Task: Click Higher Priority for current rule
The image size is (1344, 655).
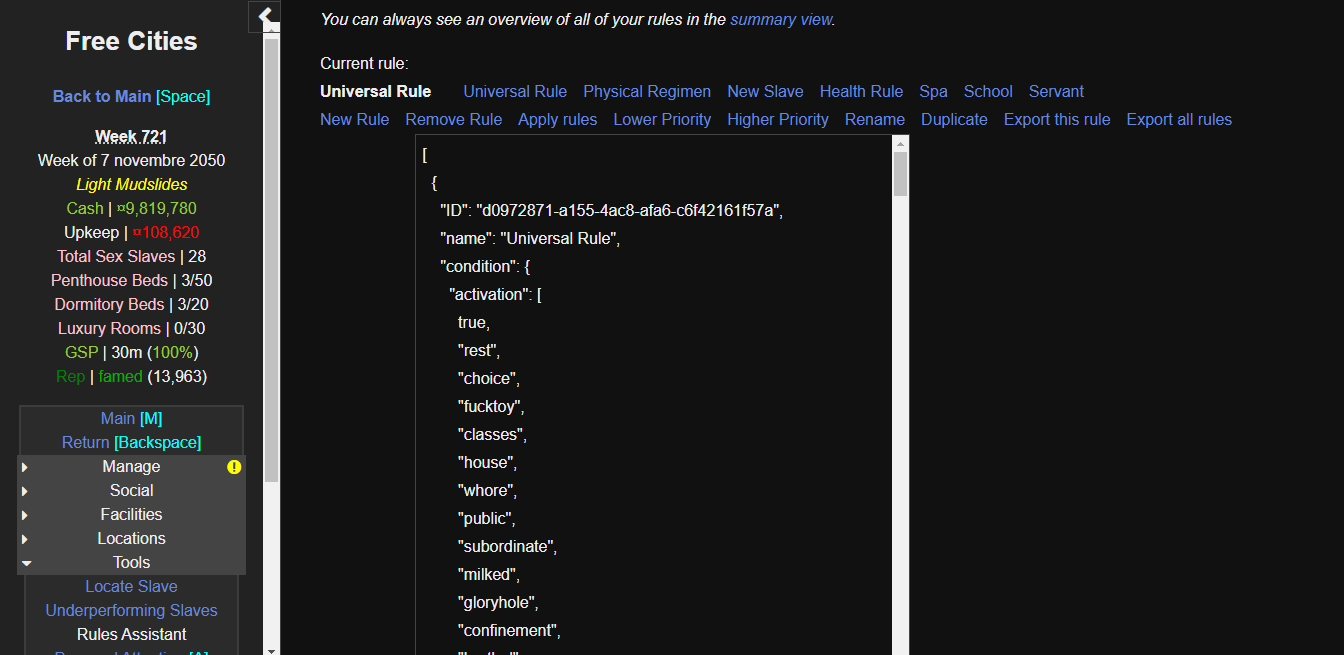Action: tap(777, 120)
